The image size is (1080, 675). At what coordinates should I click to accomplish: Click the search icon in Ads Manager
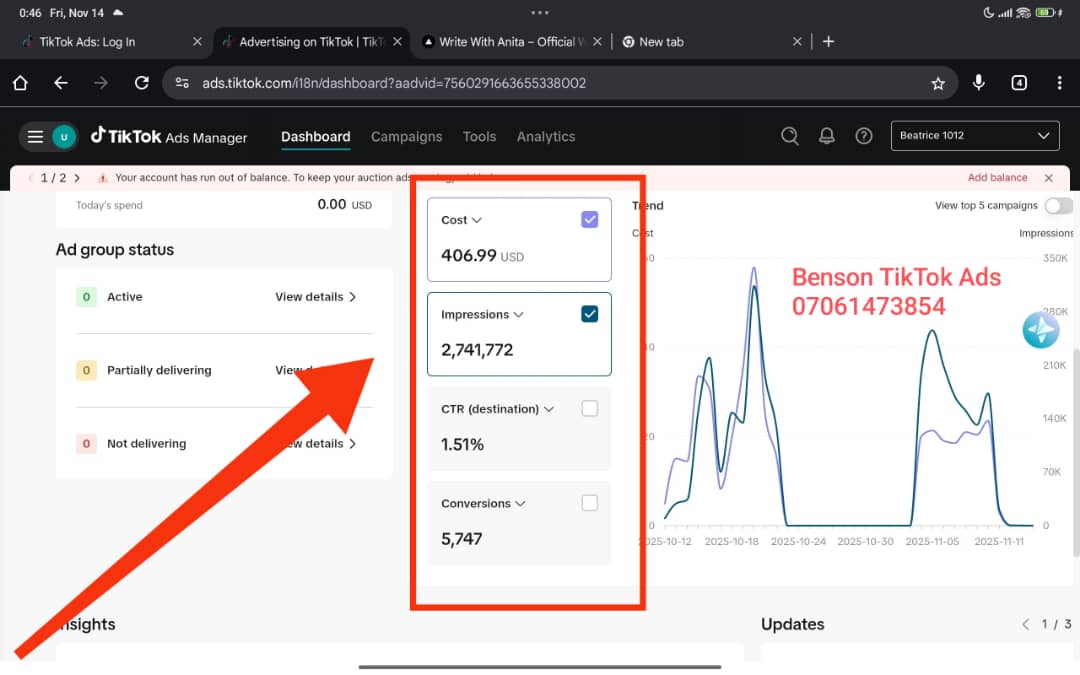point(790,136)
